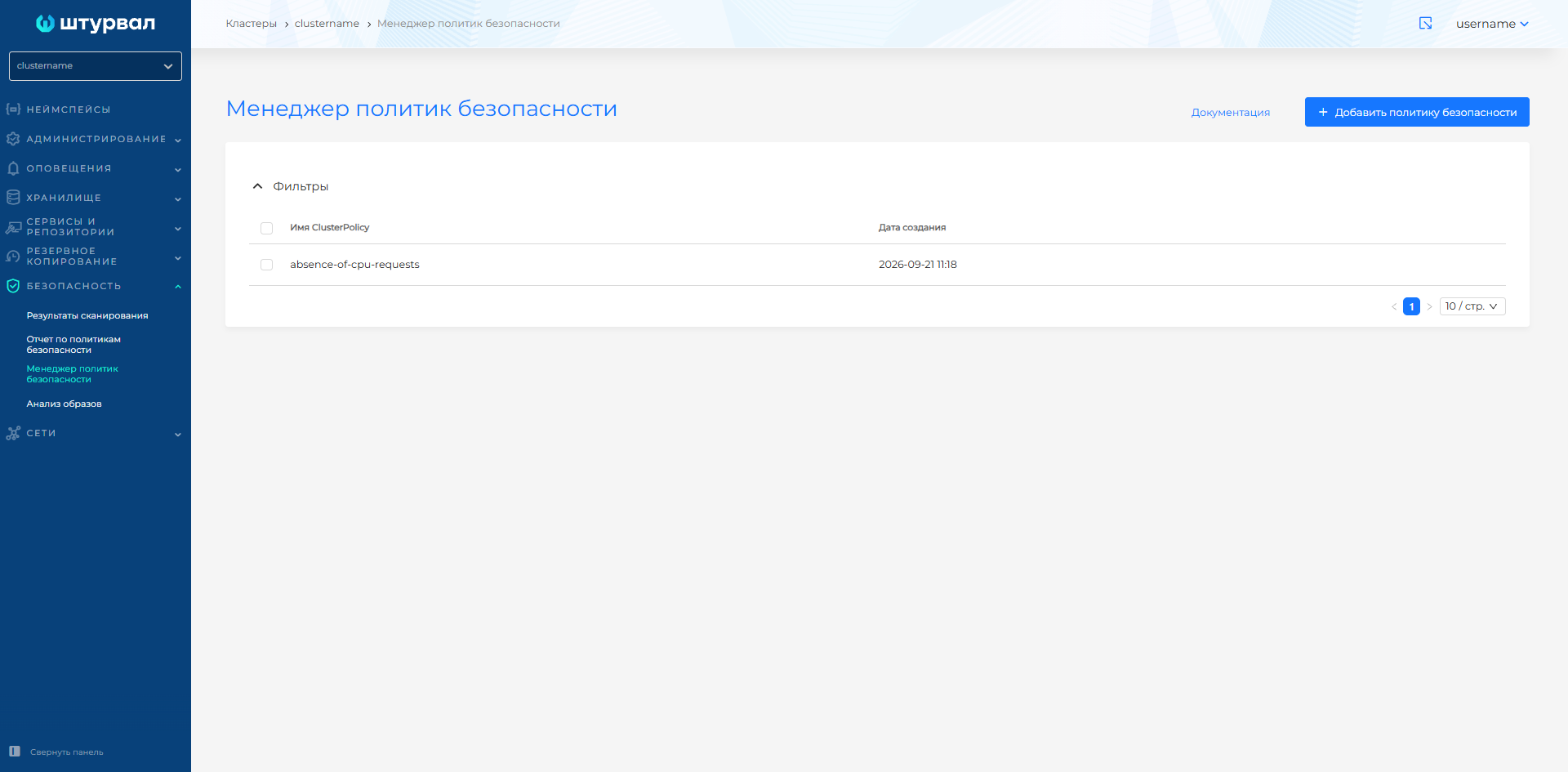Expand the Резервное копирование section
Screen dimensions: 1568x772
178,257
